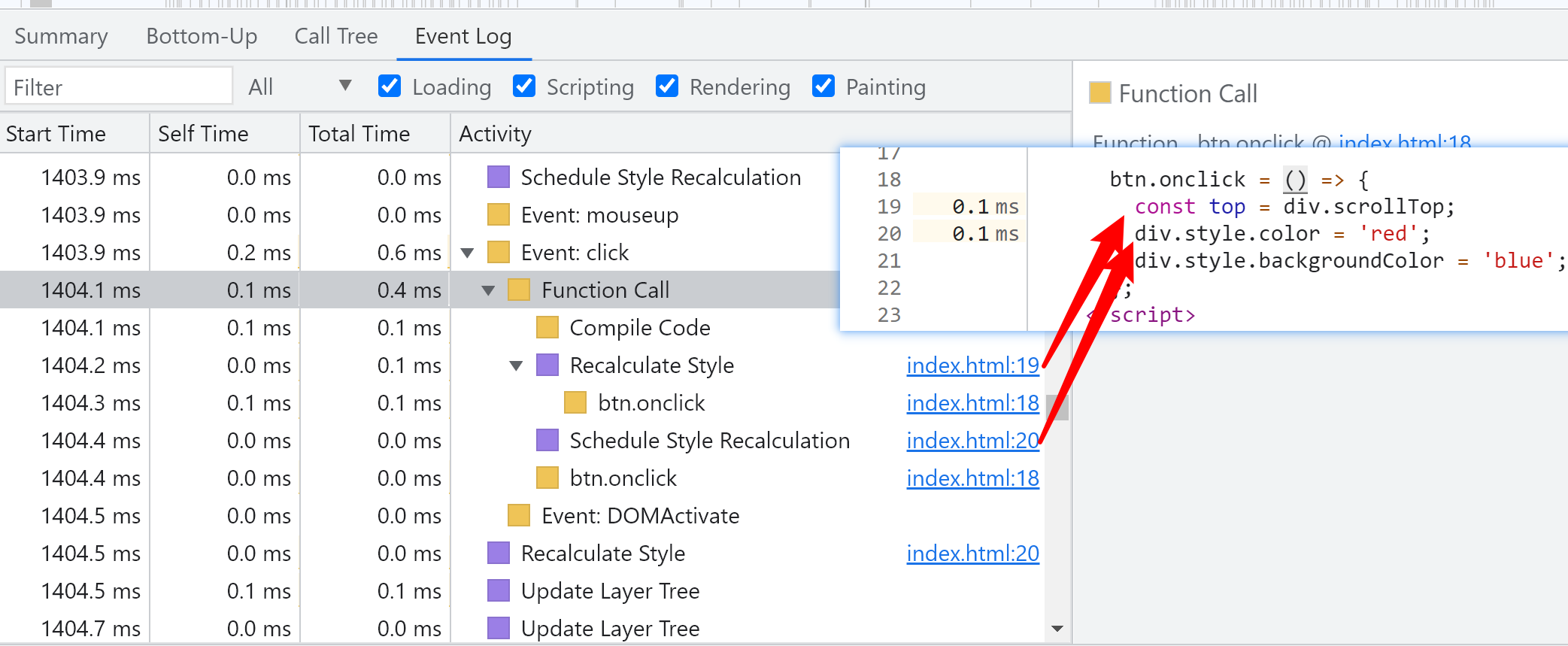Switch to the Summary tab

point(61,36)
